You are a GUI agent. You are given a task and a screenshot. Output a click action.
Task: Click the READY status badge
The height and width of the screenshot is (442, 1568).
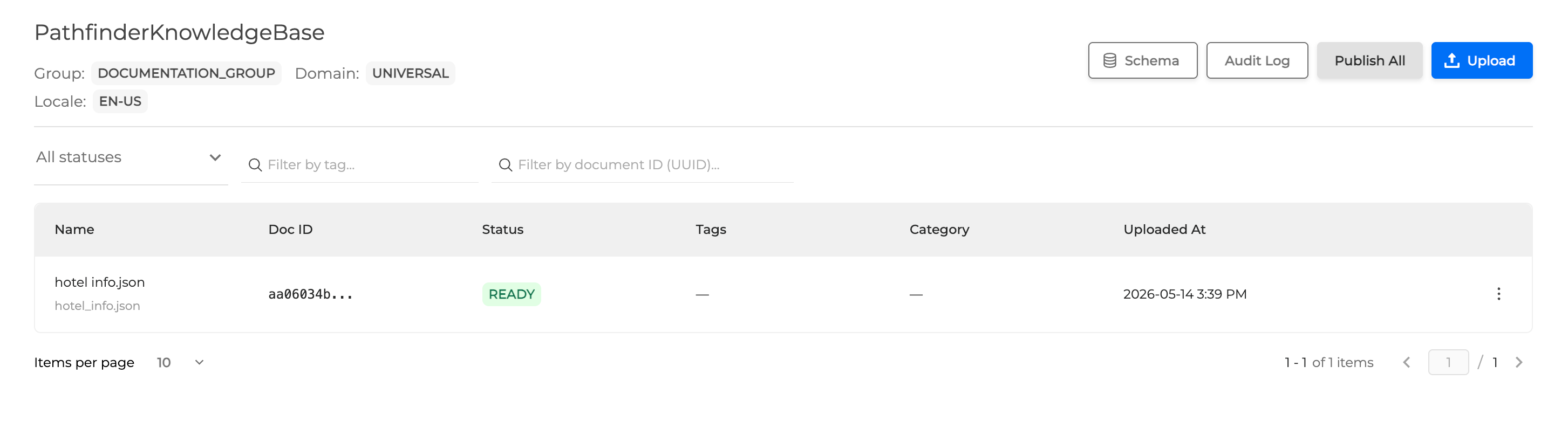coord(512,294)
